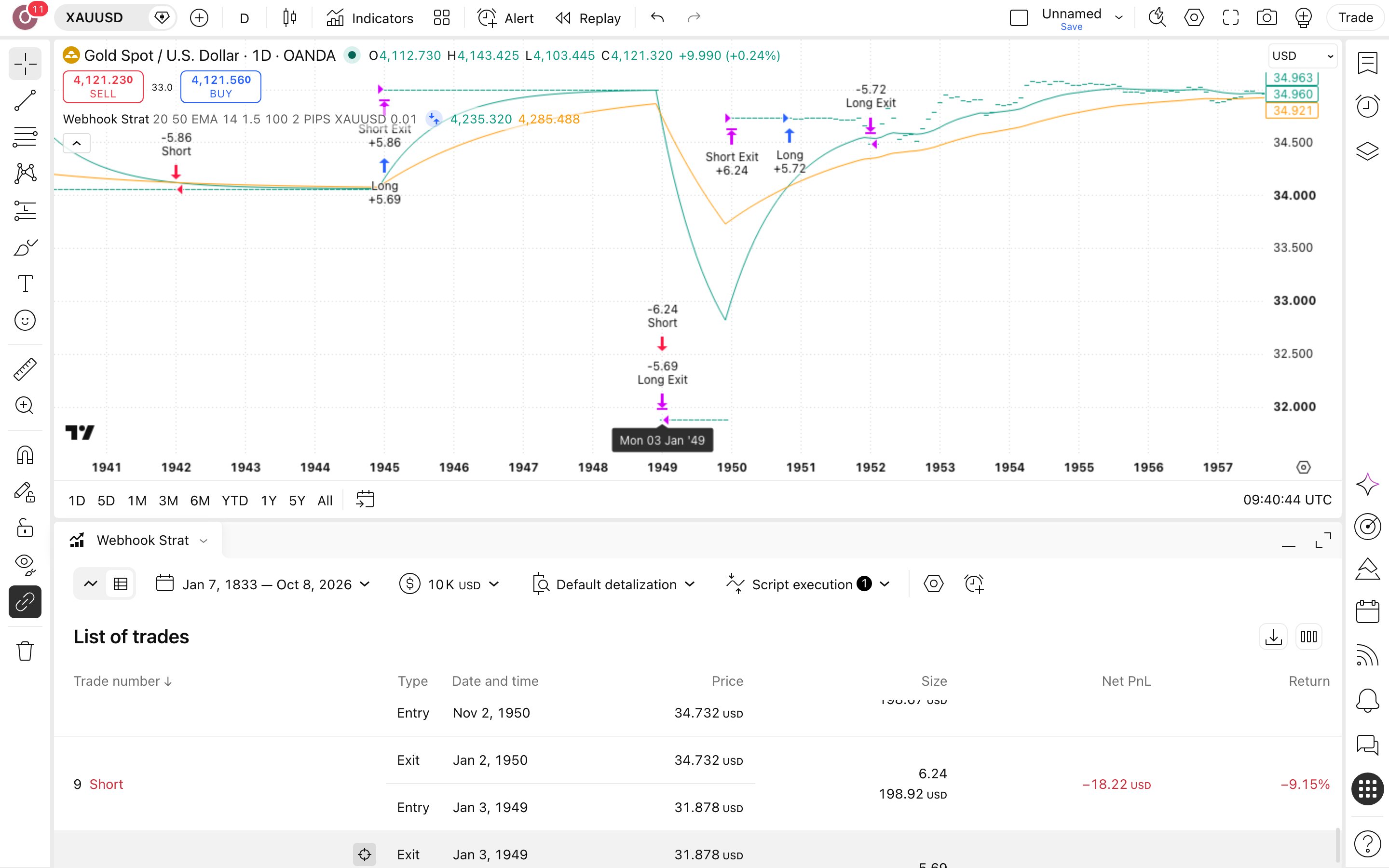Open the USD currency selector
Image resolution: width=1389 pixels, height=868 pixels.
(x=1302, y=55)
